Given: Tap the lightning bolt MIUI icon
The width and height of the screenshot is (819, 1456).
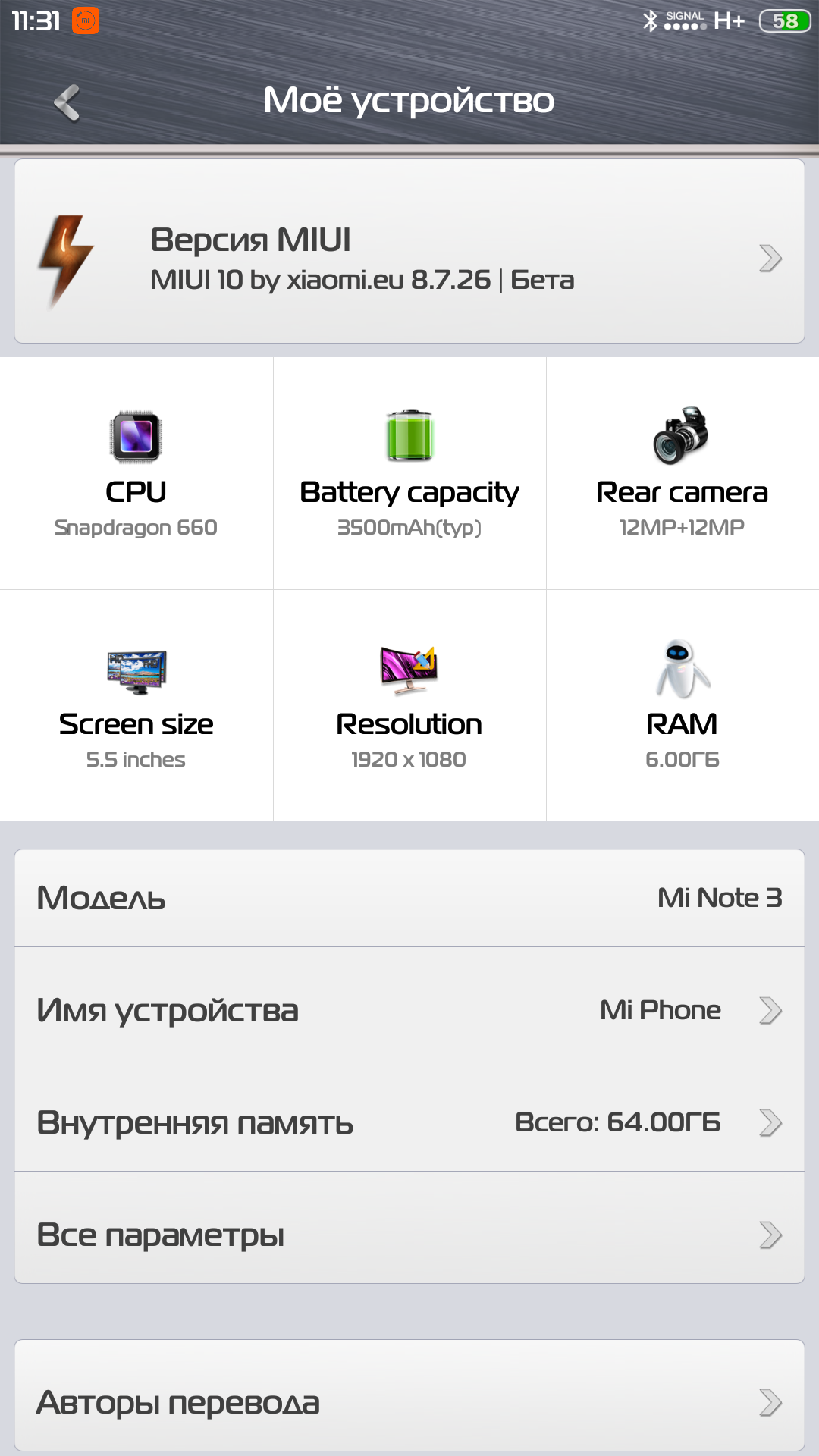Looking at the screenshot, I should [66, 260].
